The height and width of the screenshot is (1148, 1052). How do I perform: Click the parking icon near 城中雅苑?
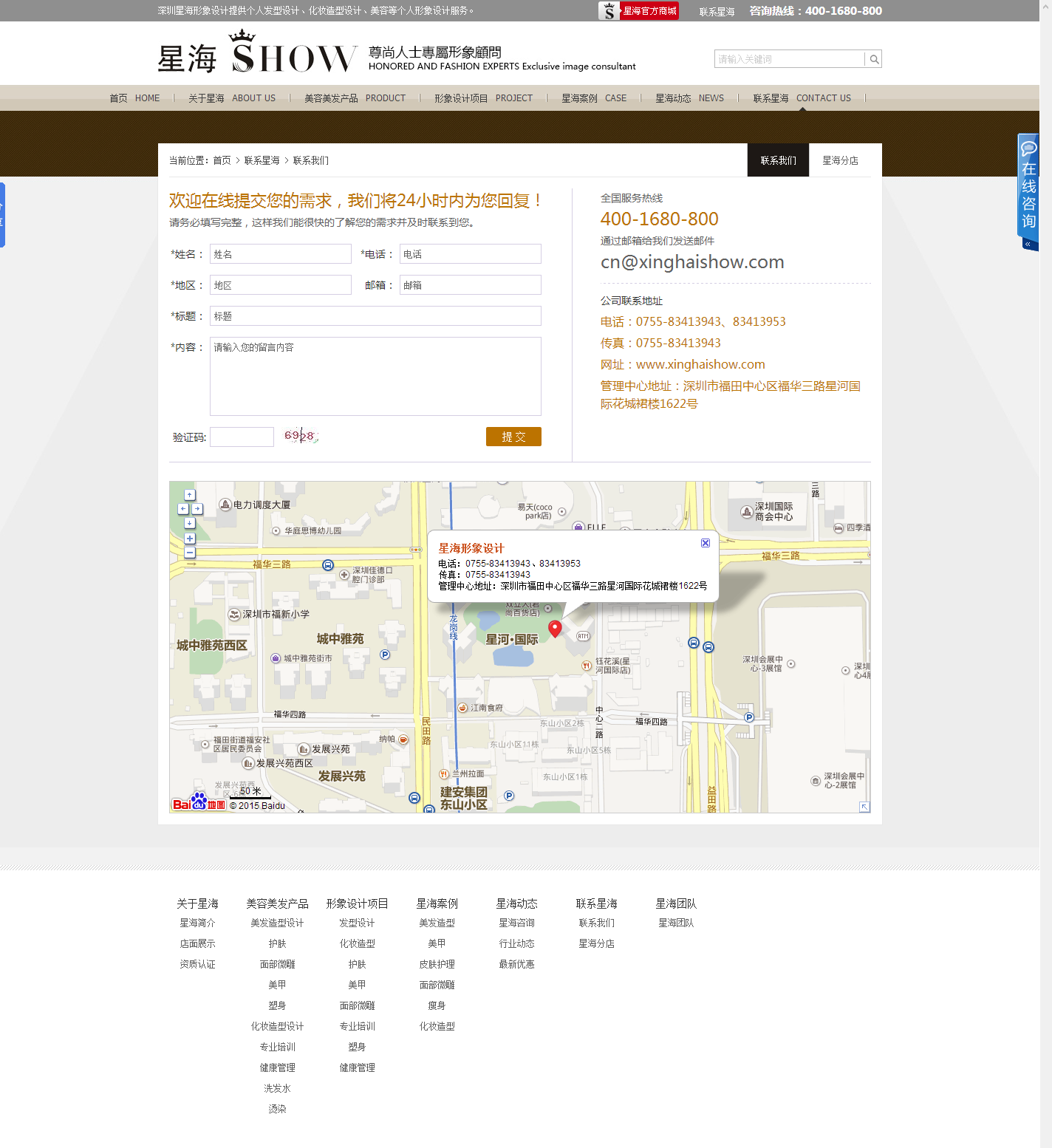coord(385,655)
